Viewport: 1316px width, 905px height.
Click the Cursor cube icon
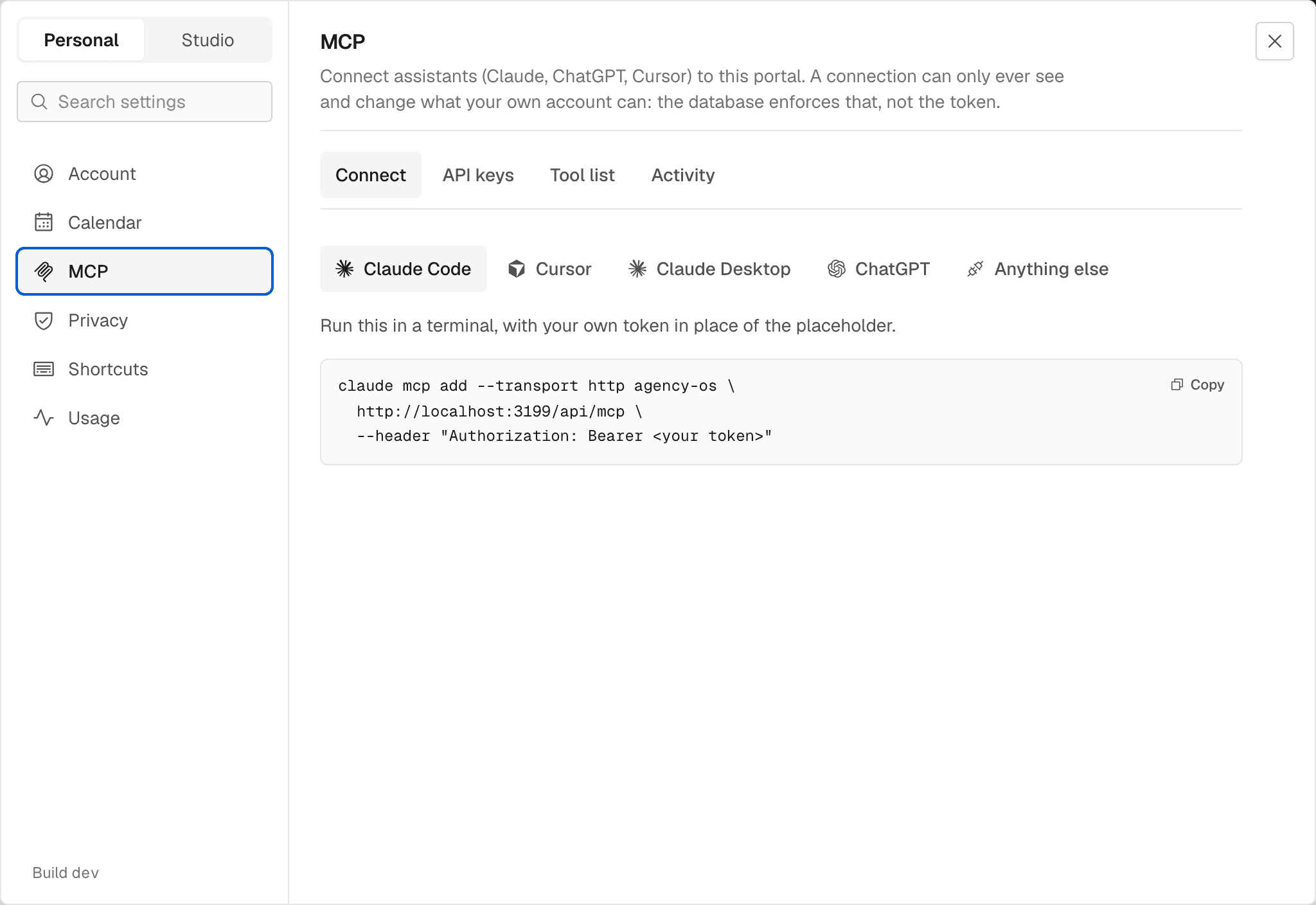[517, 269]
